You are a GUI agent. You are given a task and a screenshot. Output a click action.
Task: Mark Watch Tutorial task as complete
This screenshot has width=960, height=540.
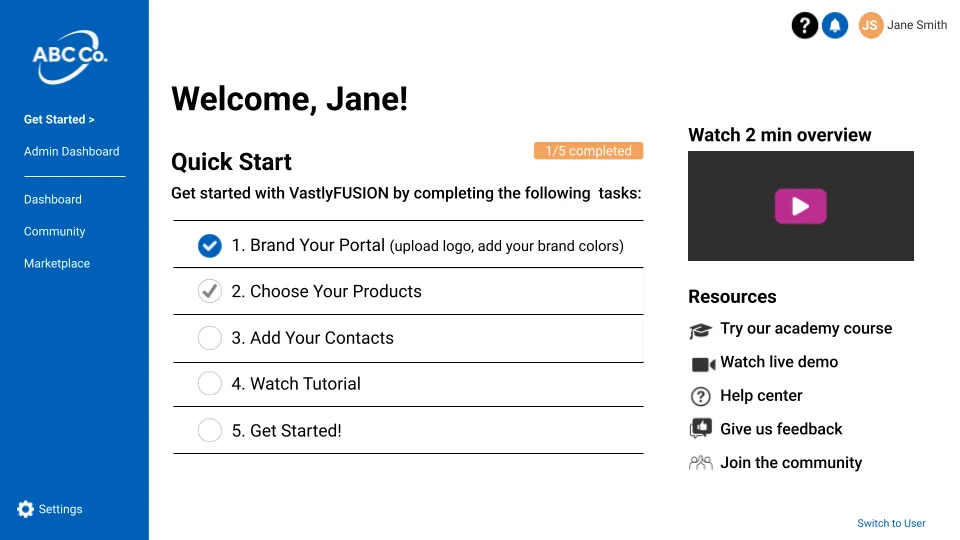coord(209,384)
